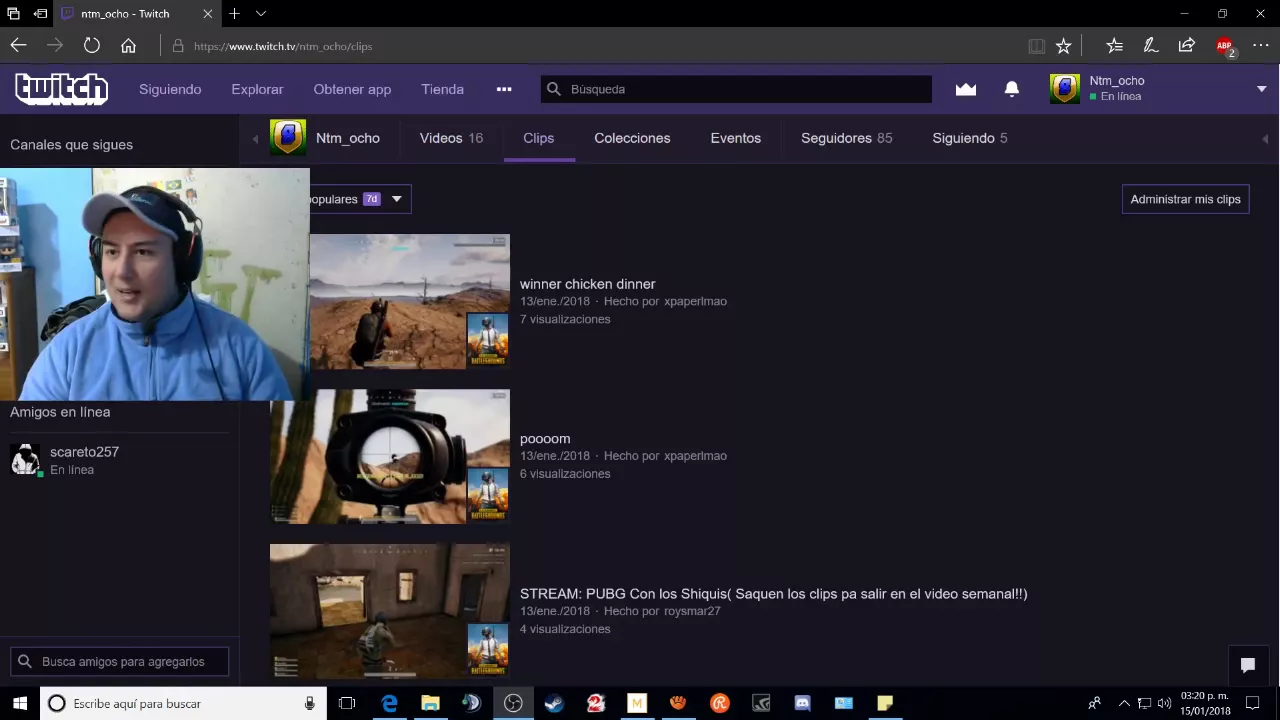
Task: Open winner chicken dinner clip thumbnail
Action: [x=409, y=302]
